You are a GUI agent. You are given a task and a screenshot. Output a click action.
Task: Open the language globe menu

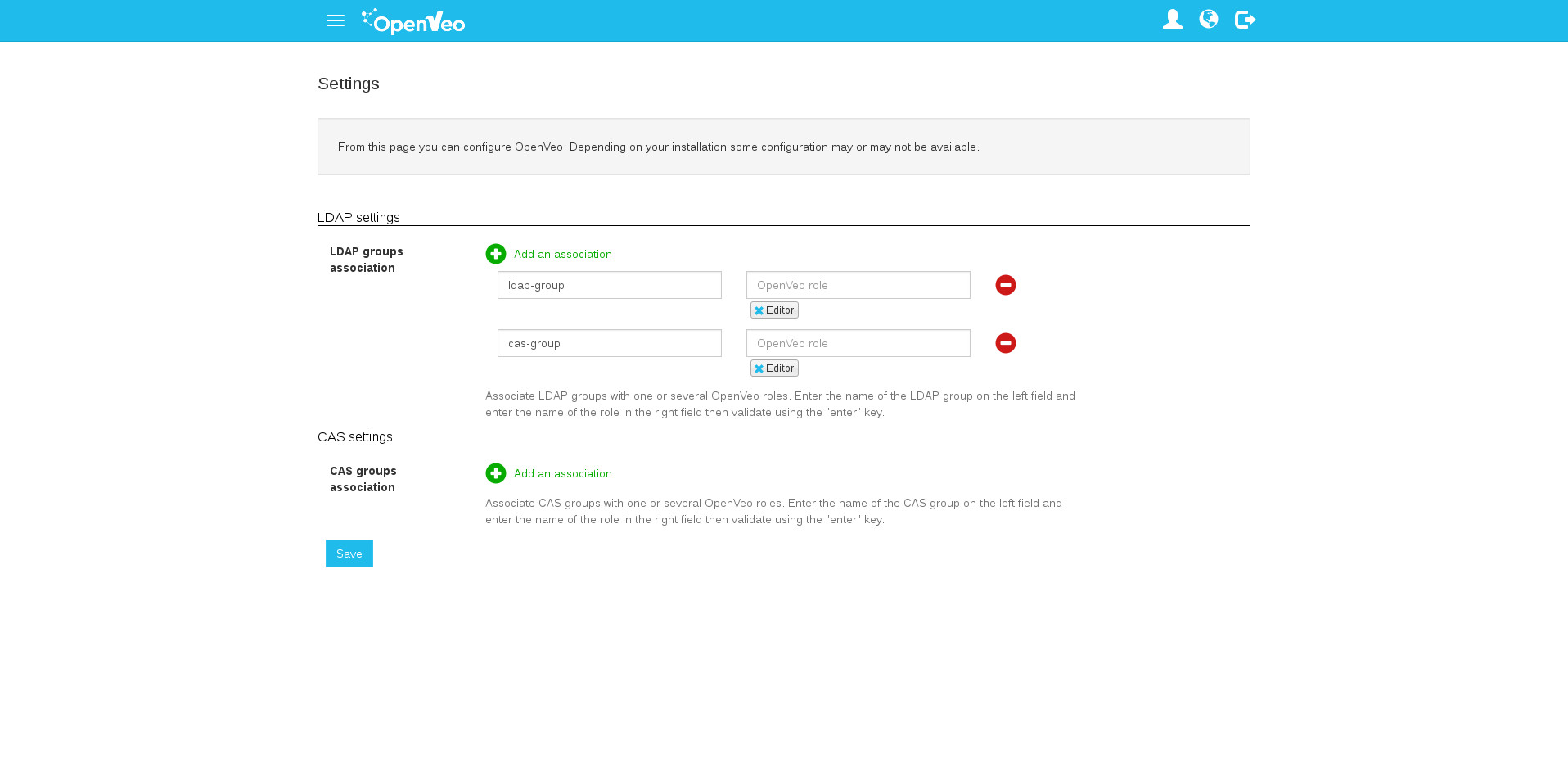1209,20
